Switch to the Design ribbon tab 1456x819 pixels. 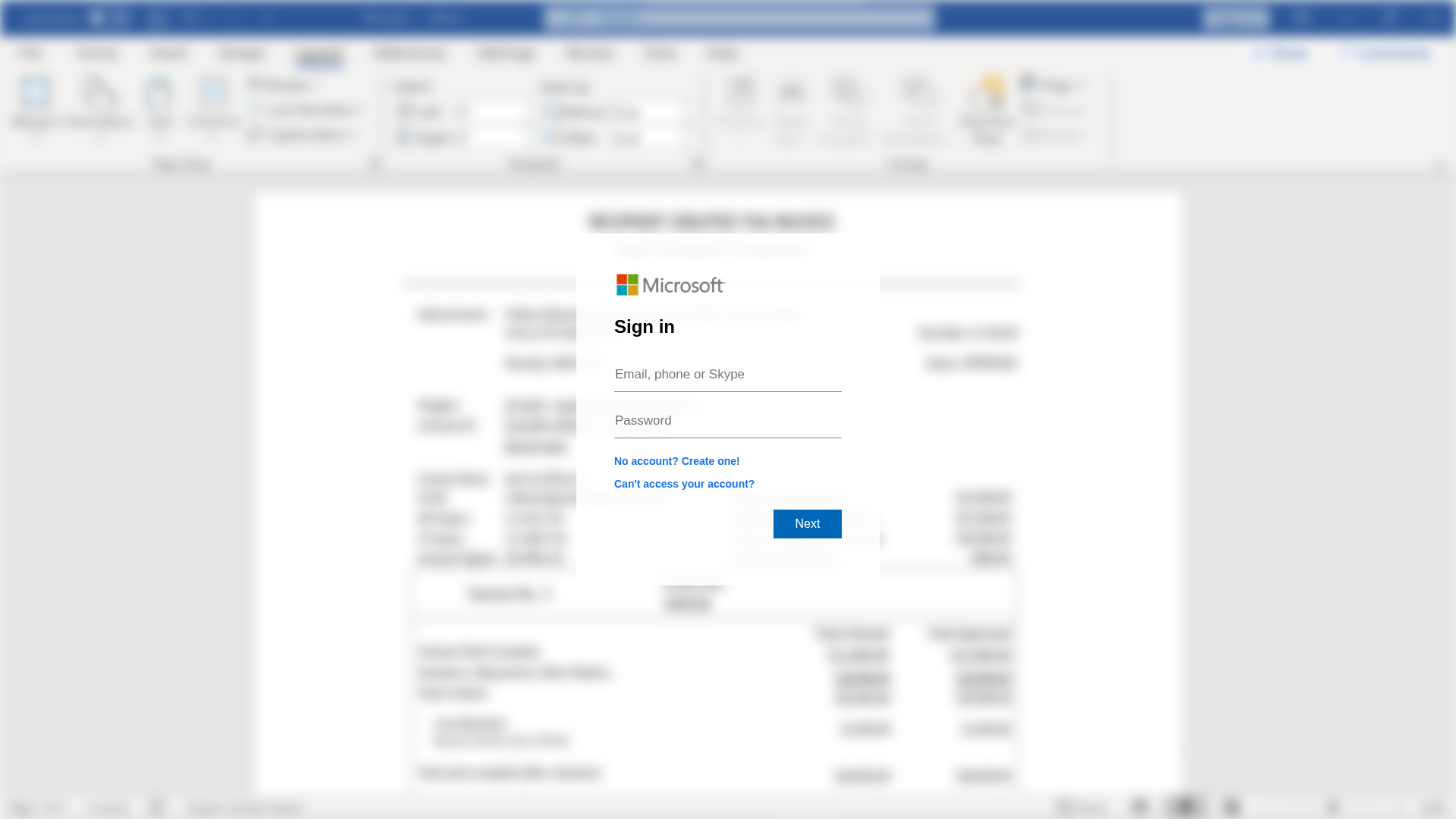point(243,54)
